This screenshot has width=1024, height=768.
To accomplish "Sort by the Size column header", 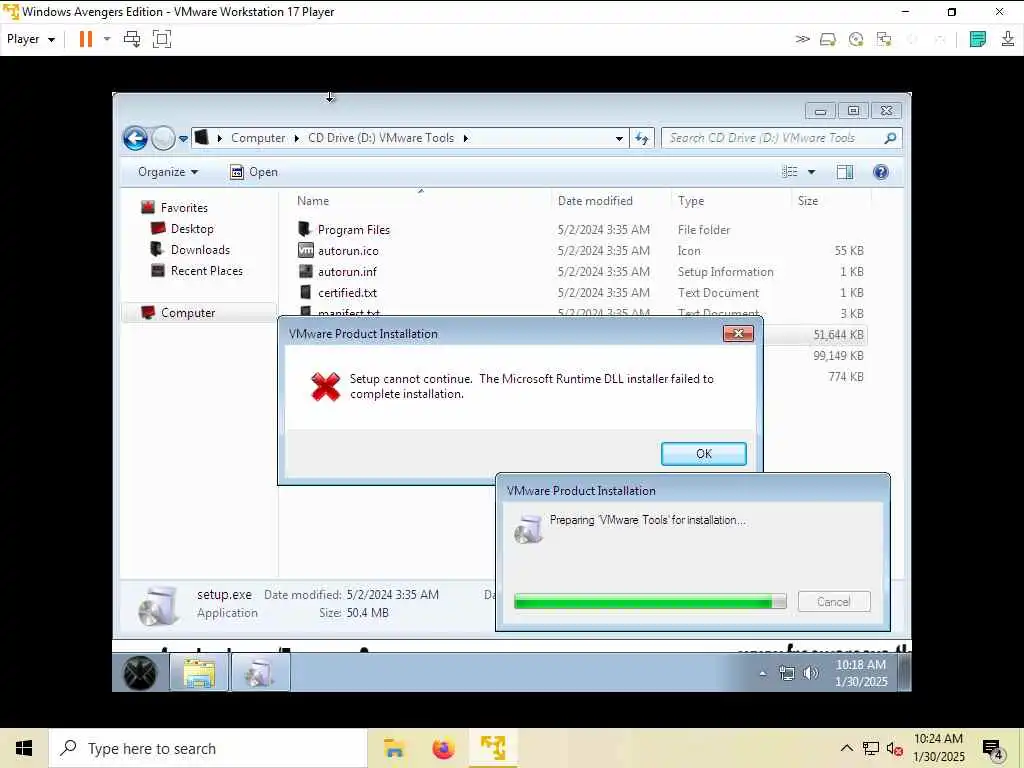I will tap(808, 200).
